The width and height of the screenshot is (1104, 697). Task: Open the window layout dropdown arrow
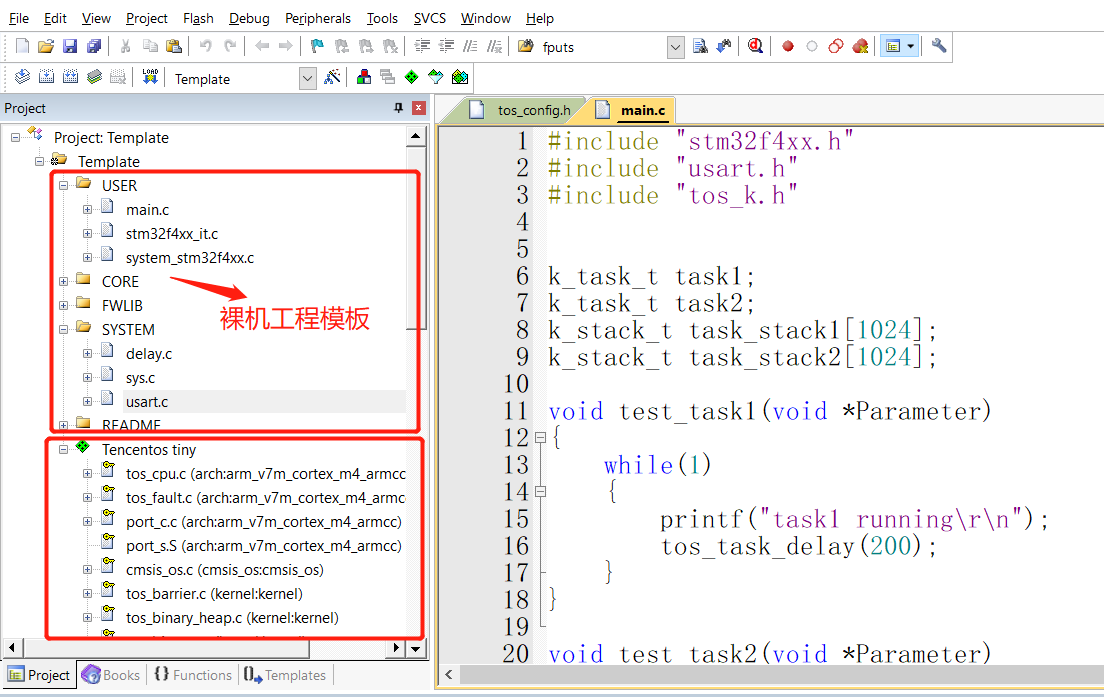(910, 46)
